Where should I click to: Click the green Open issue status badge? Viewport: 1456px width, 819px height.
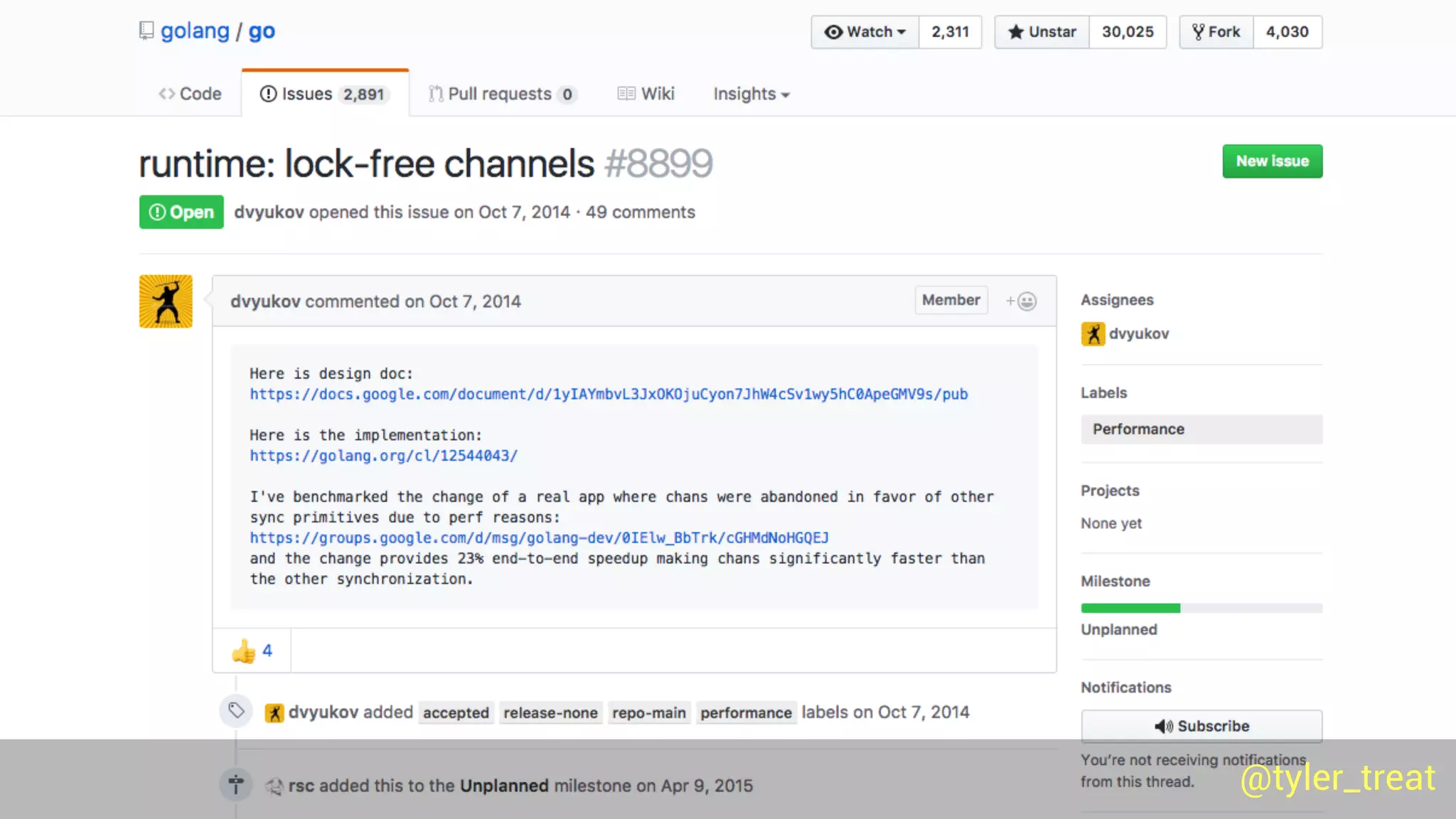(181, 212)
